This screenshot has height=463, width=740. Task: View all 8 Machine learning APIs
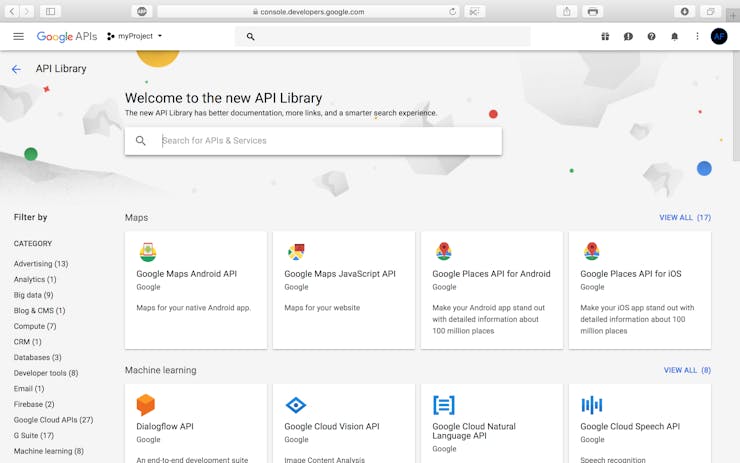[687, 370]
